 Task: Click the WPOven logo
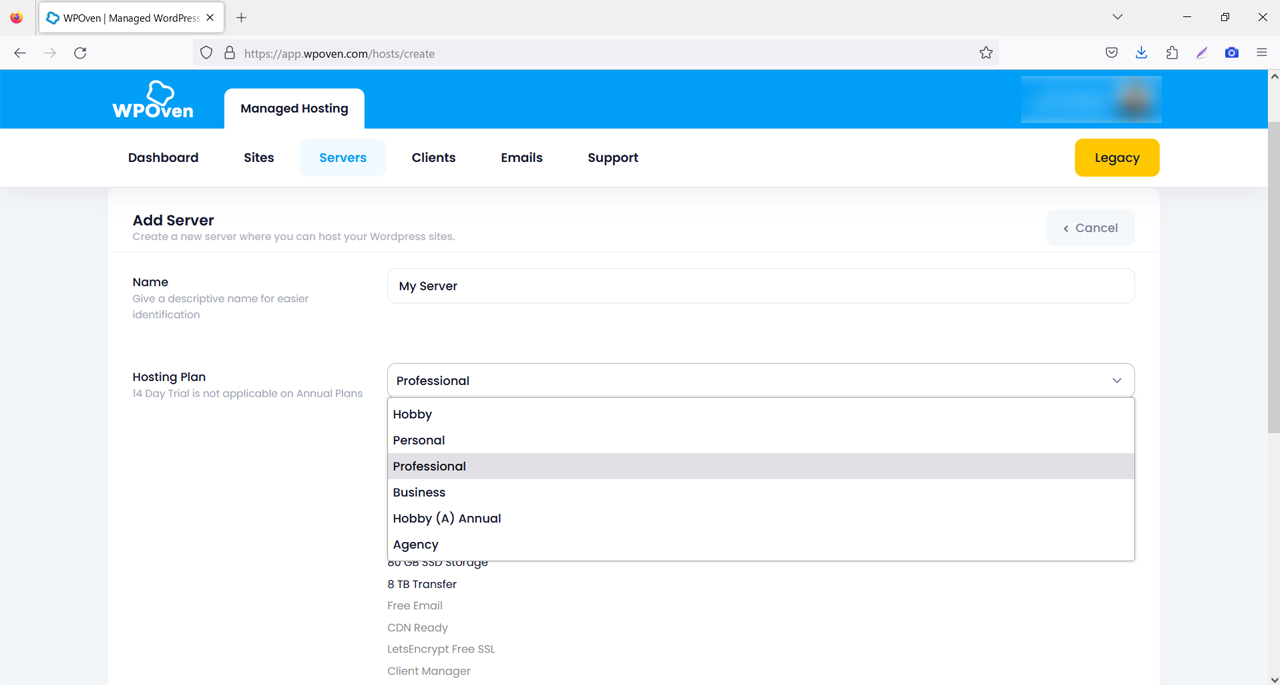click(153, 100)
